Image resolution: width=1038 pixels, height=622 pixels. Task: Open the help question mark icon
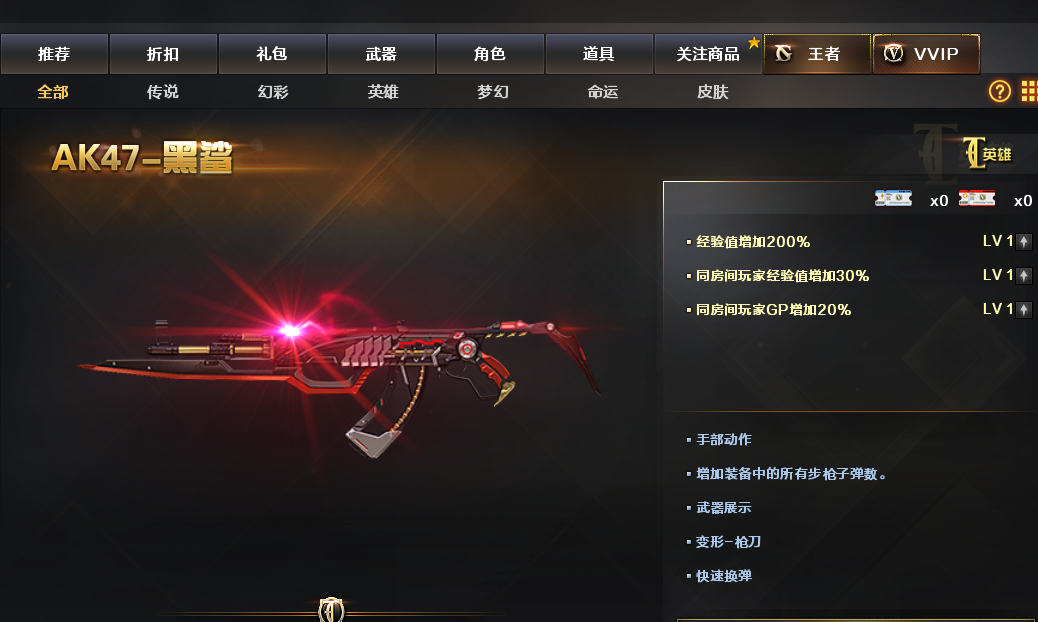[1000, 91]
